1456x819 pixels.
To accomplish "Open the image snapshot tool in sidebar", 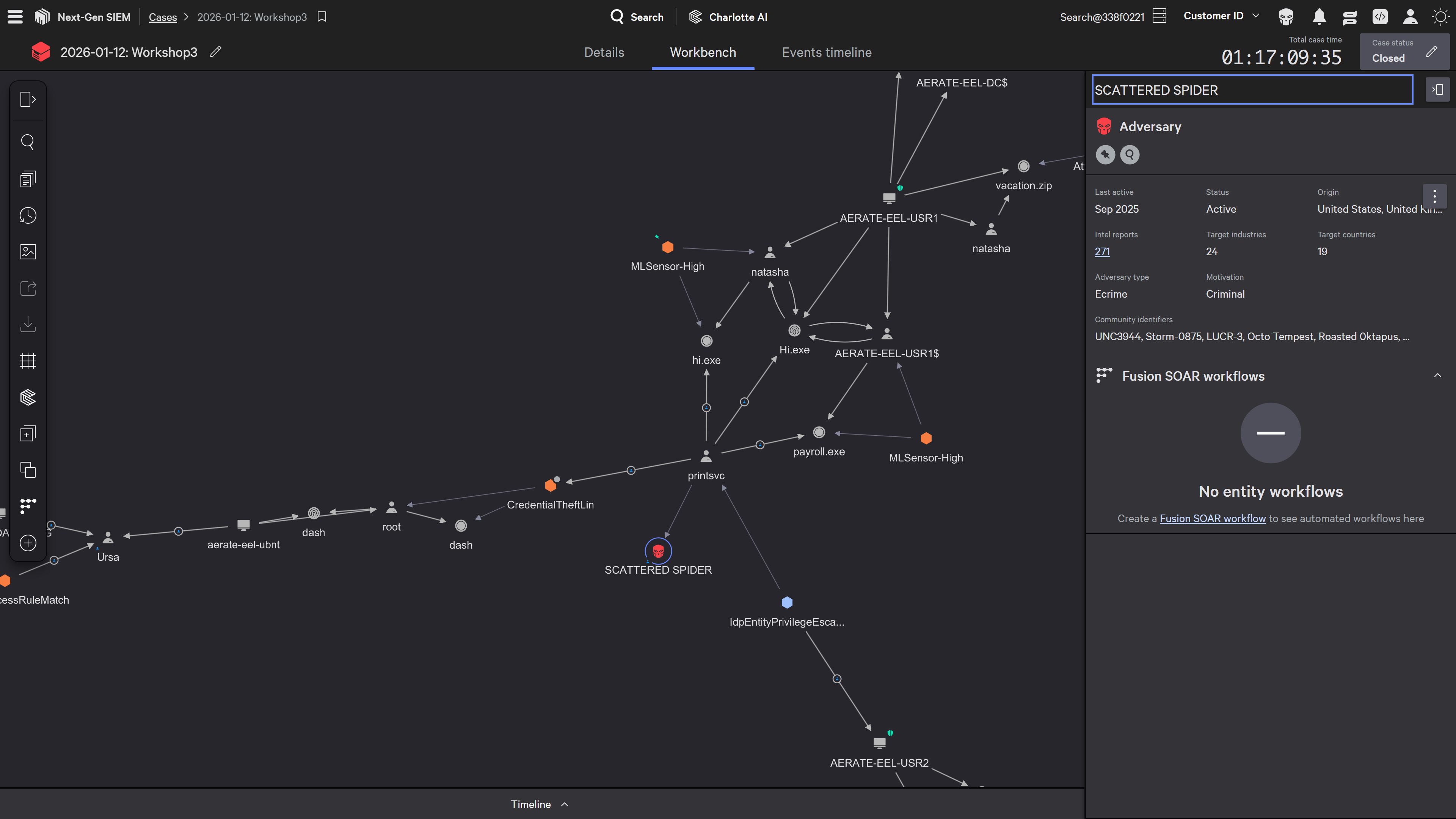I will pos(28,251).
